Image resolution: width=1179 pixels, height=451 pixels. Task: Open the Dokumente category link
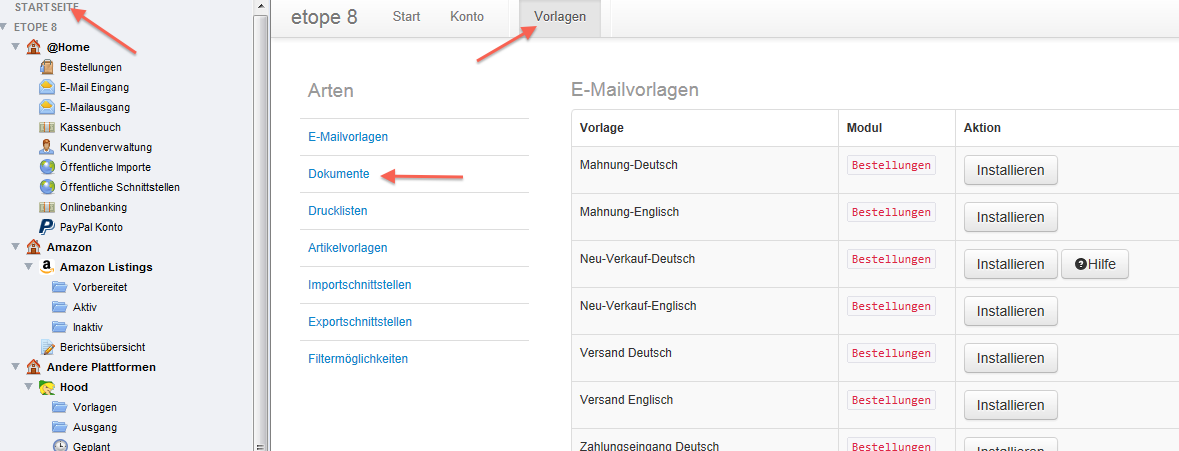pyautogui.click(x=338, y=174)
